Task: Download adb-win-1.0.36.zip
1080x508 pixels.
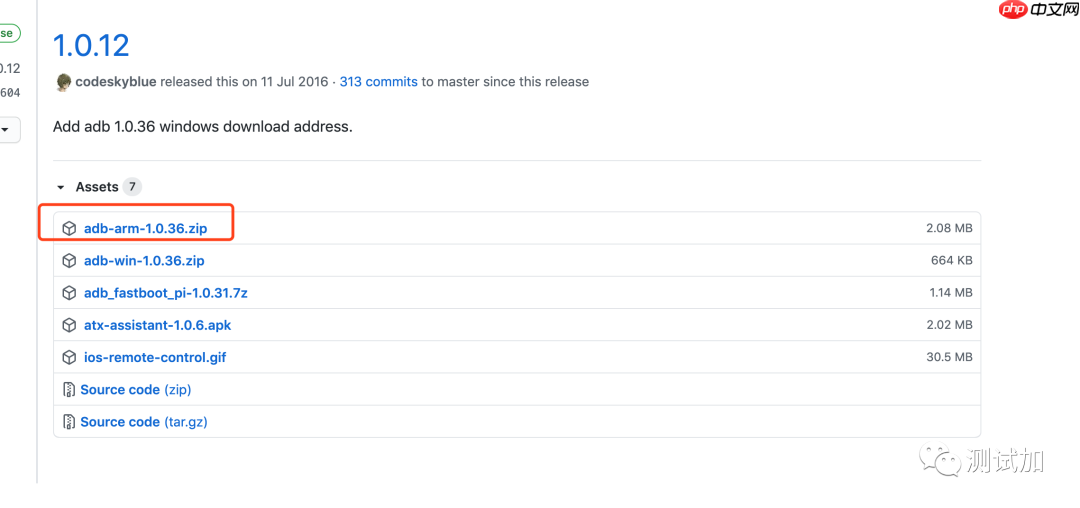Action: coord(144,261)
